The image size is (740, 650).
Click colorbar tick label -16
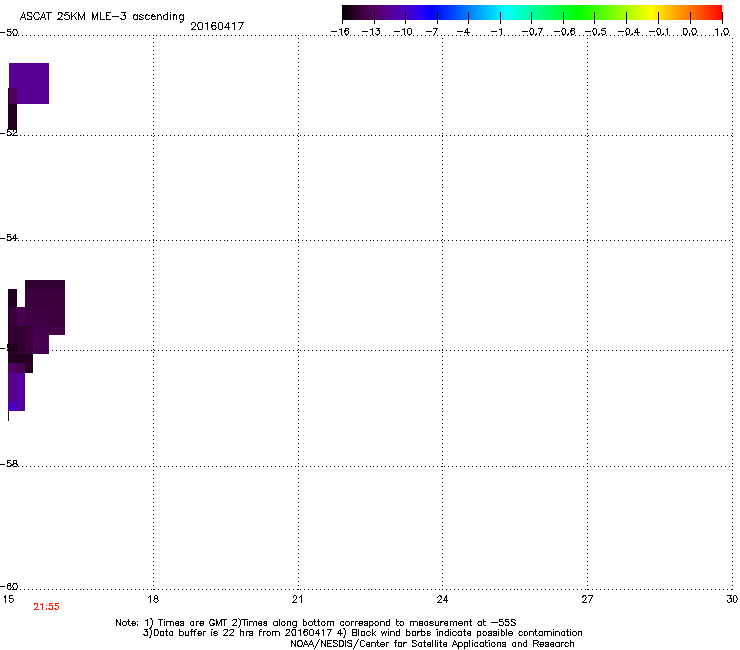tap(340, 32)
